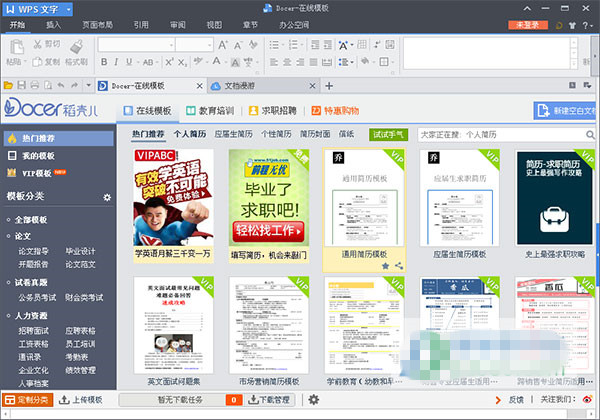Click the 反馈 link
The image size is (600, 420).
tap(516, 400)
